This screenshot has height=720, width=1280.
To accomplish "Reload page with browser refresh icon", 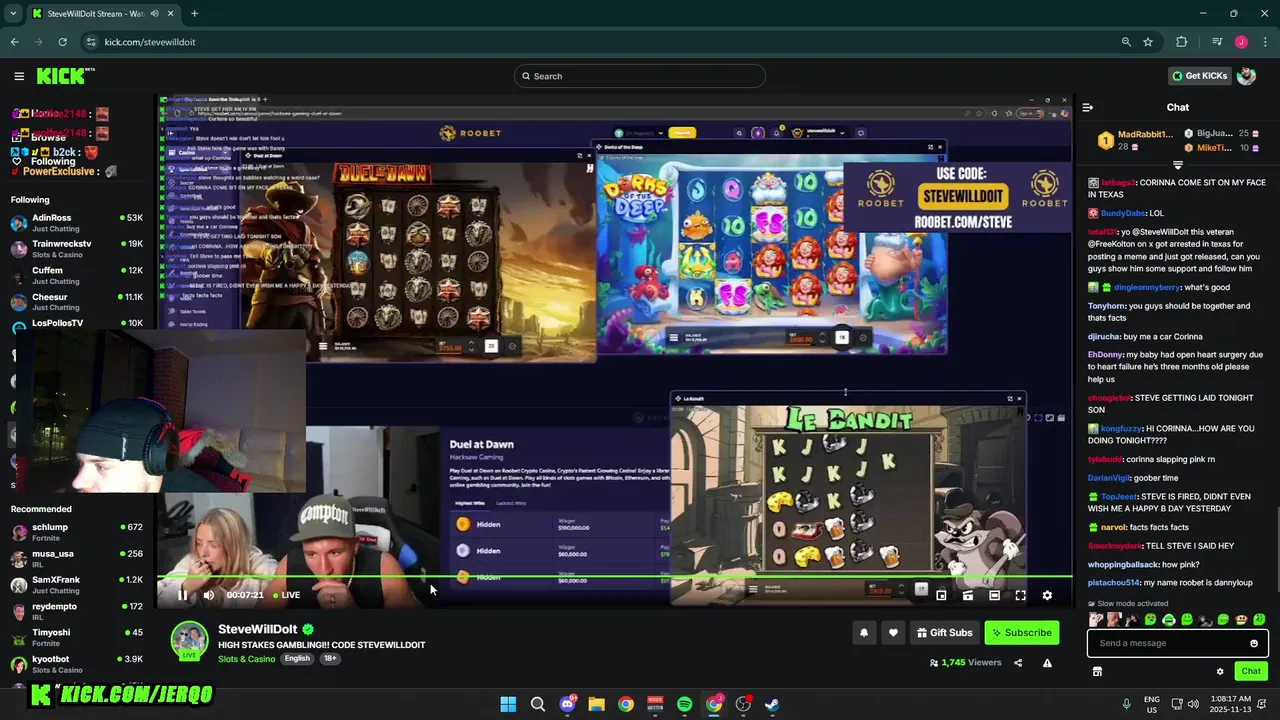I will click(62, 42).
